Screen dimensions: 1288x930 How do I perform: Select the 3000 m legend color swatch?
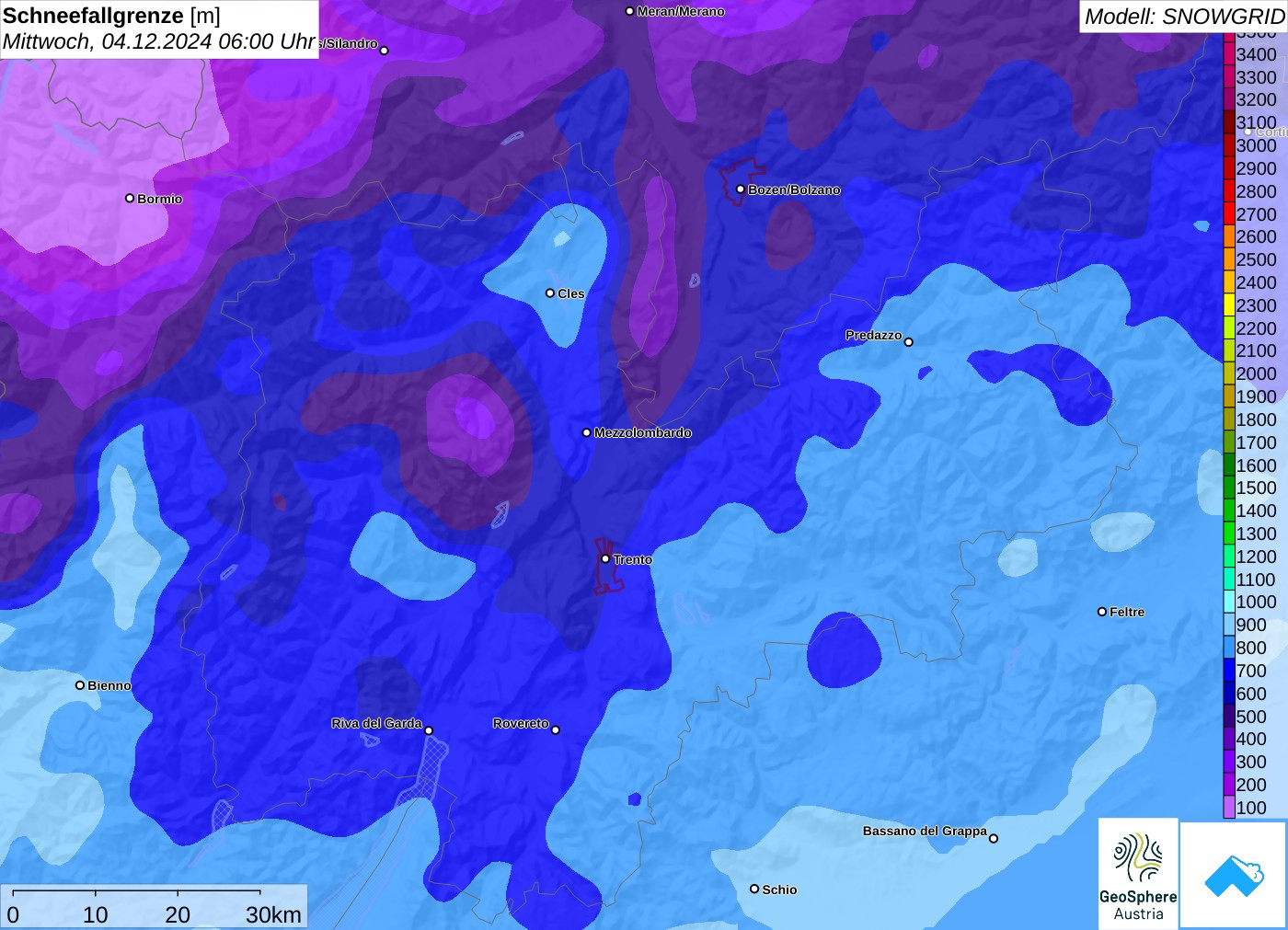tap(1229, 145)
